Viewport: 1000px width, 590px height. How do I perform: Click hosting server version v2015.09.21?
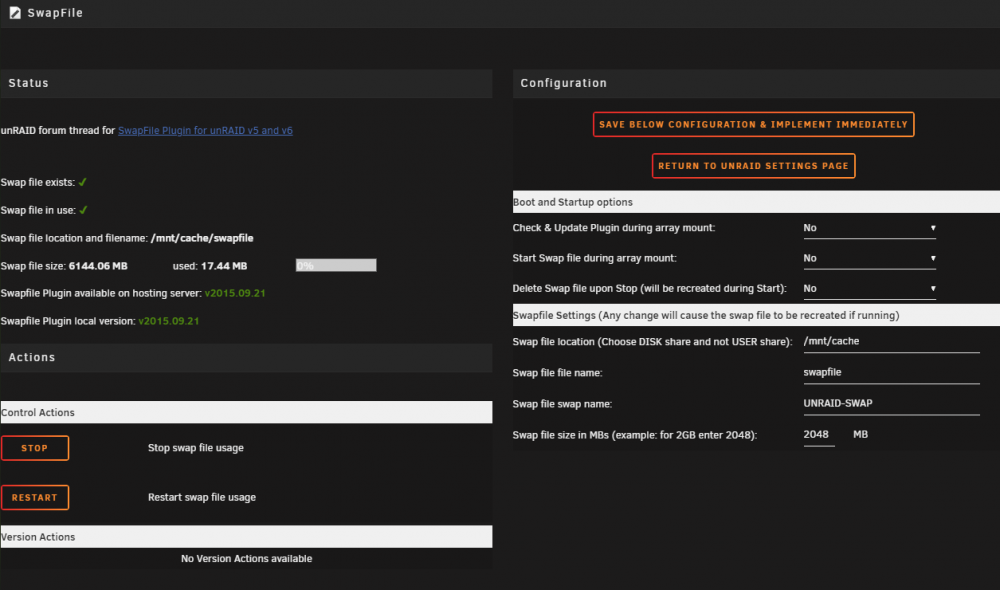pyautogui.click(x=235, y=293)
